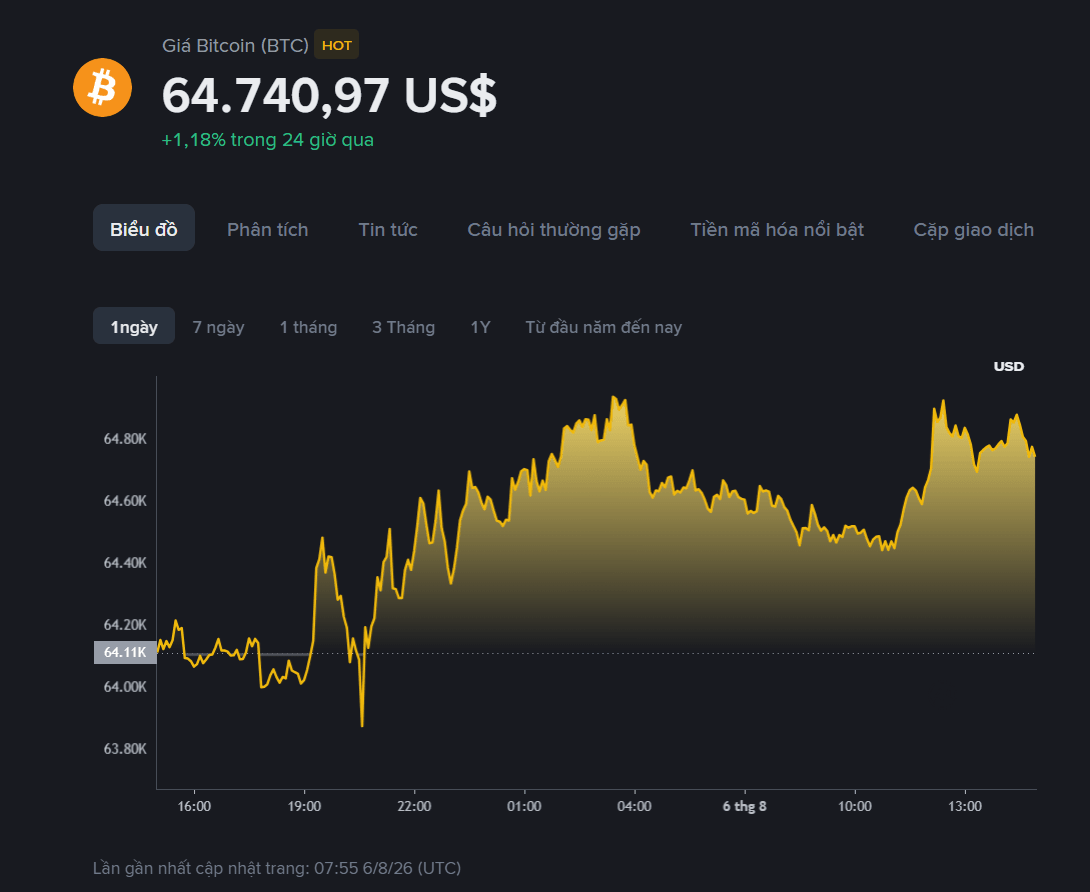Click the 64.60K y-axis label
Viewport: 1090px width, 892px height.
point(125,501)
